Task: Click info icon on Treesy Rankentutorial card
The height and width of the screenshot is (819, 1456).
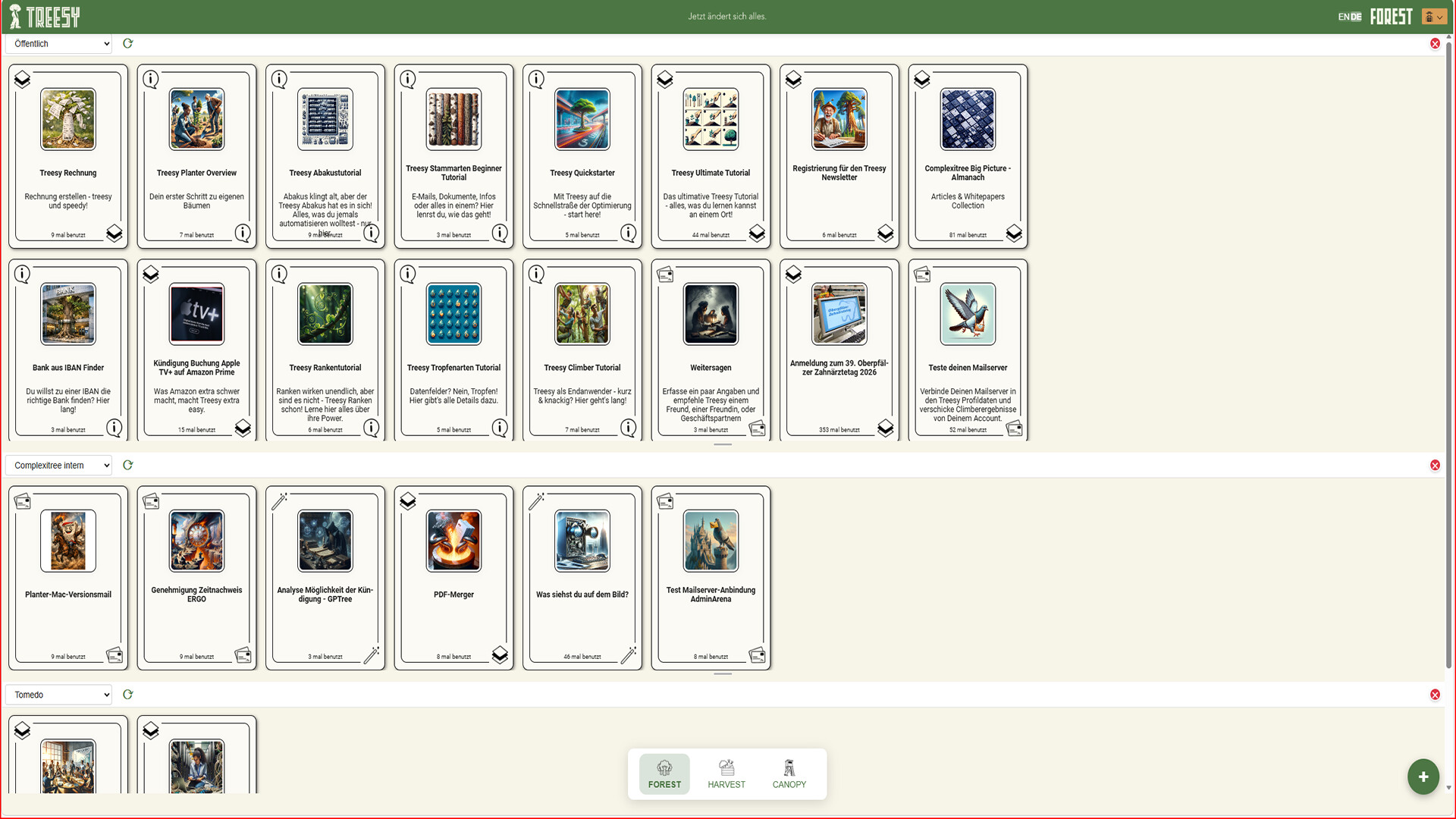Action: [279, 274]
